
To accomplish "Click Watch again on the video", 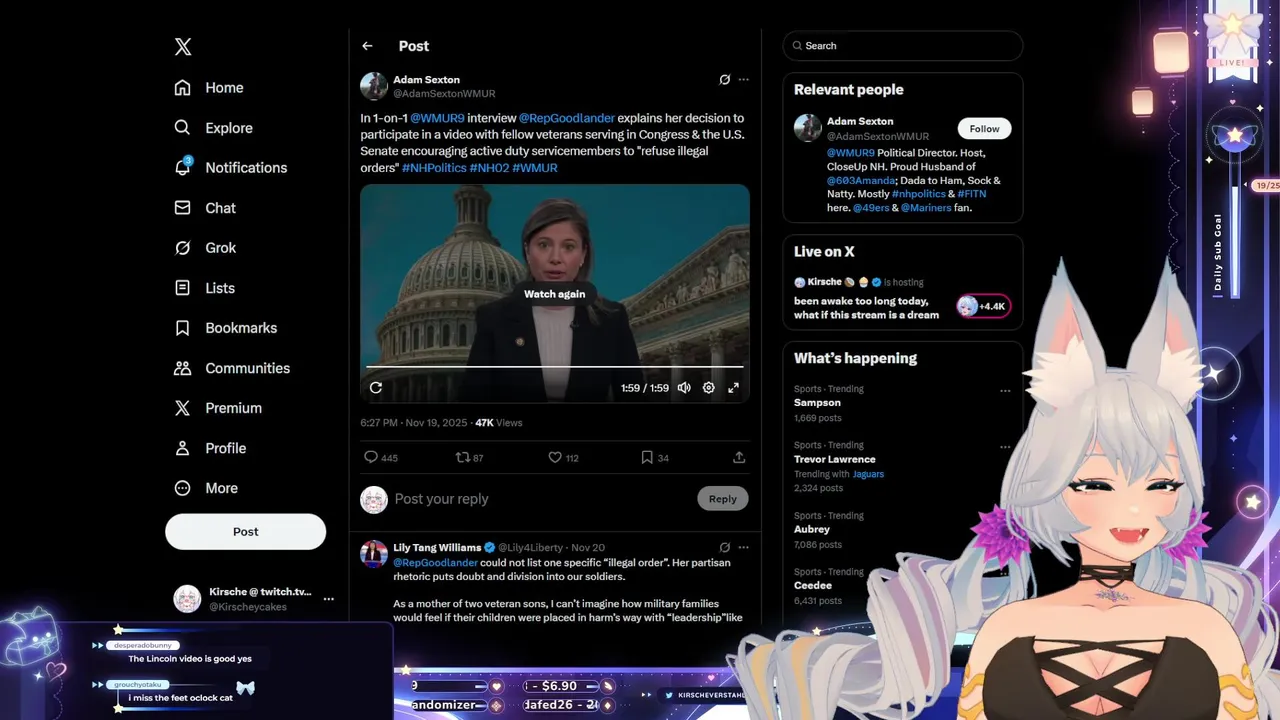I will point(555,294).
